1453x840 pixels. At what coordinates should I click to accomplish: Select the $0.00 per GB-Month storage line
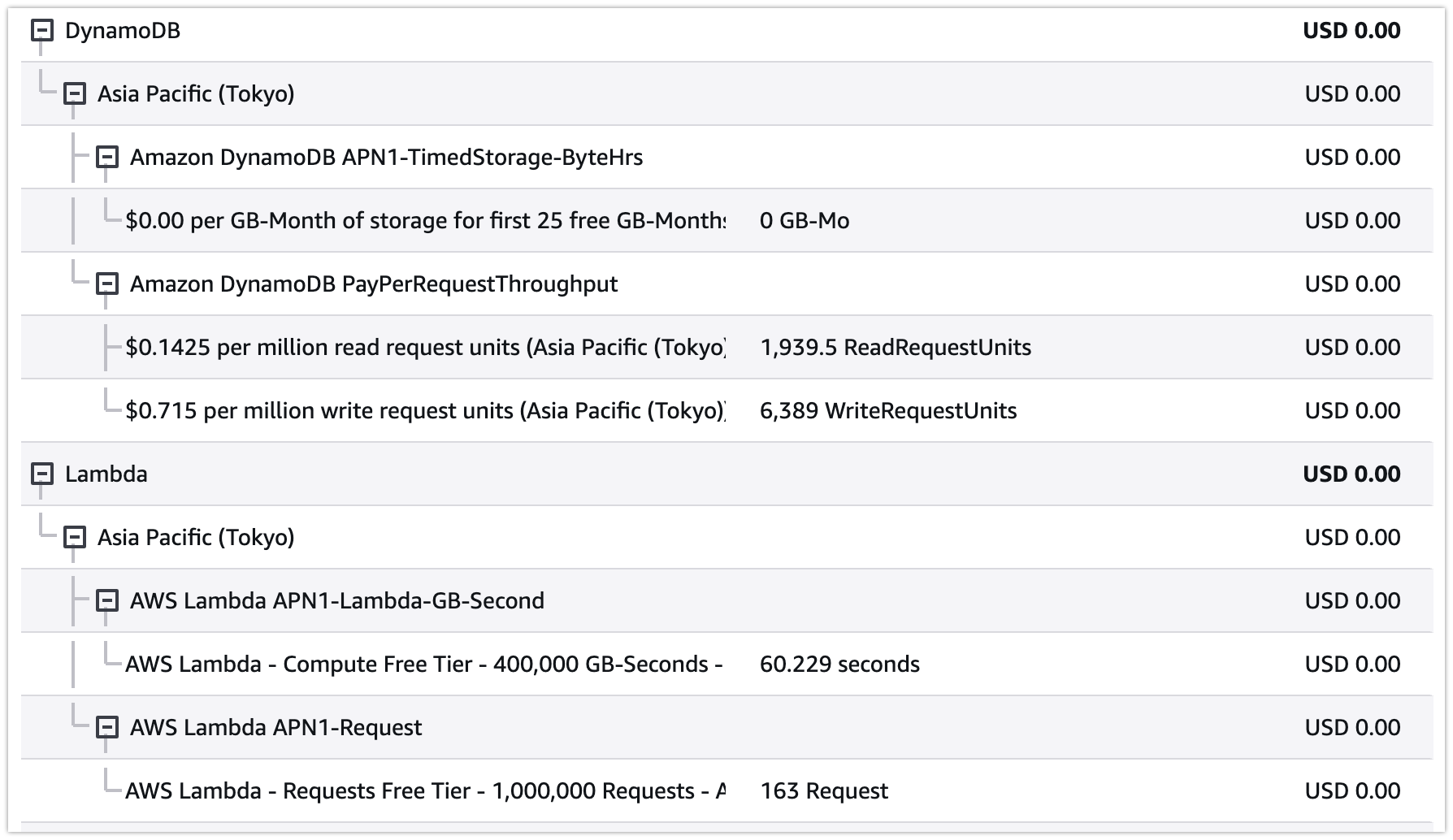pyautogui.click(x=426, y=221)
